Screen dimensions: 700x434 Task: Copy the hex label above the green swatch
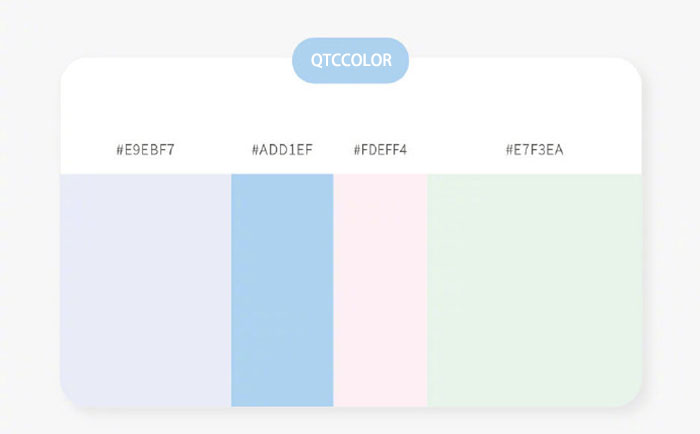tap(535, 151)
